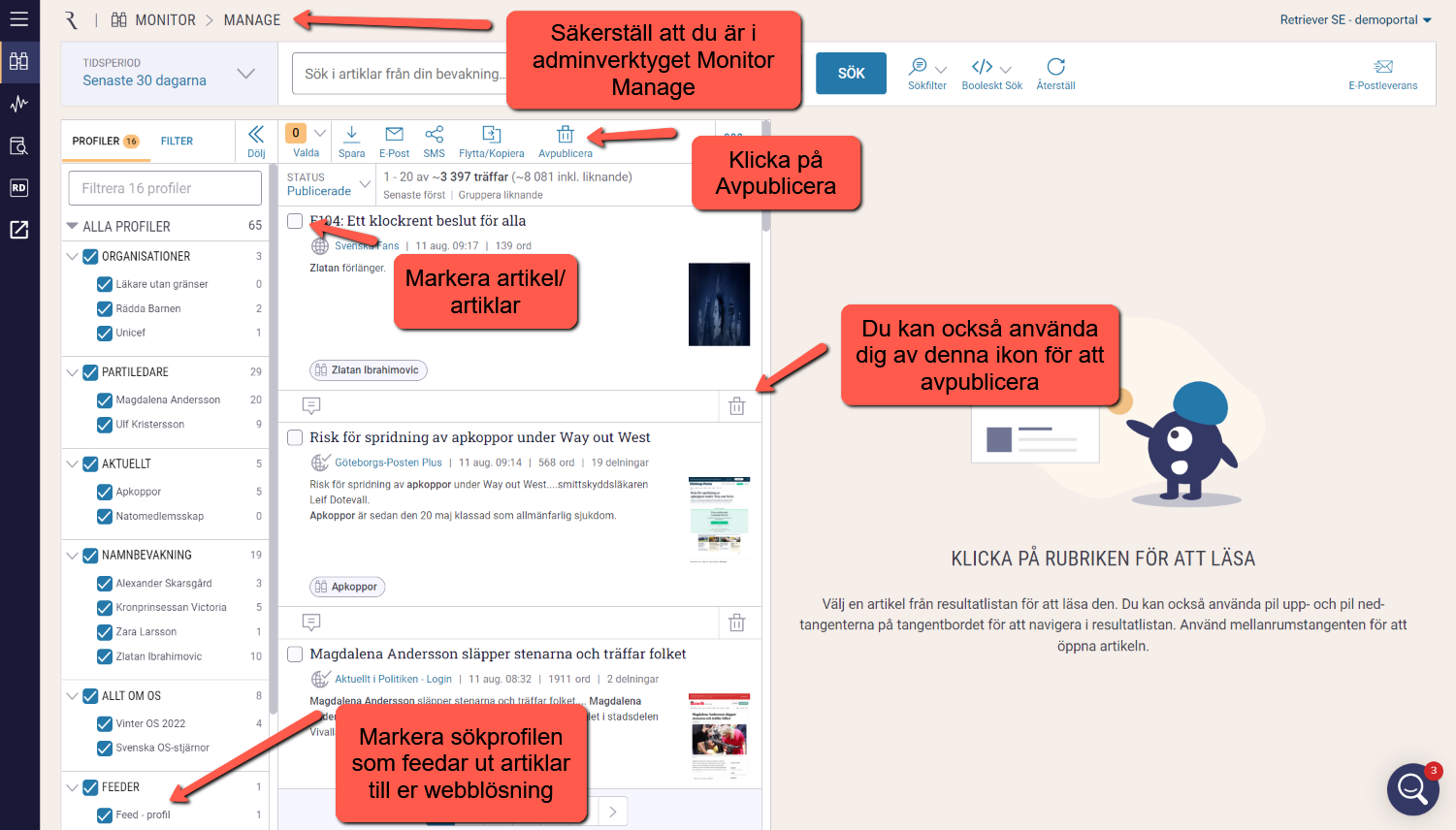Collapse the ORGANISATIONER group
Viewport: 1456px width, 830px height.
coord(72,257)
